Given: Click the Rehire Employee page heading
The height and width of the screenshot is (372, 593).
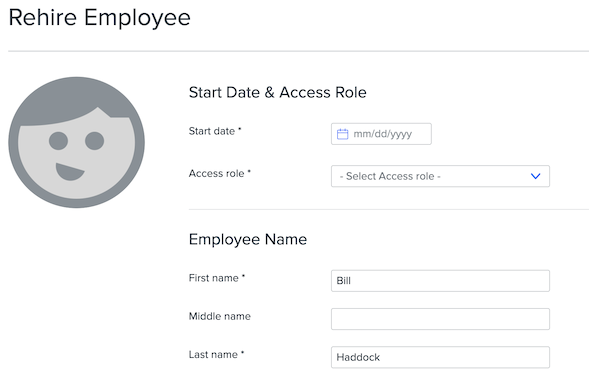Looking at the screenshot, I should pos(99,17).
